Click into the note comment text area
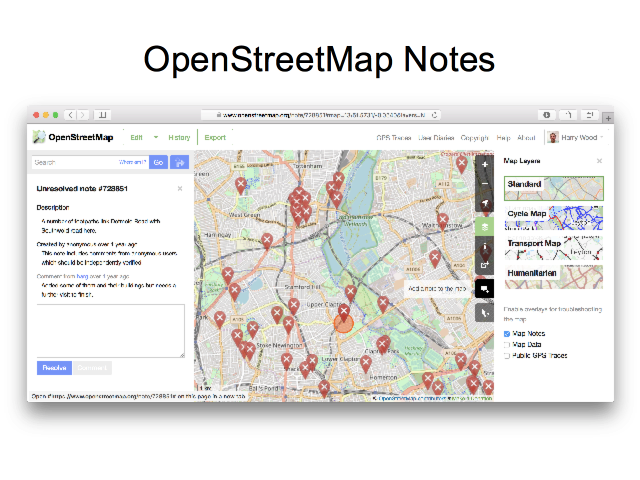The width and height of the screenshot is (640, 480). coord(111,331)
